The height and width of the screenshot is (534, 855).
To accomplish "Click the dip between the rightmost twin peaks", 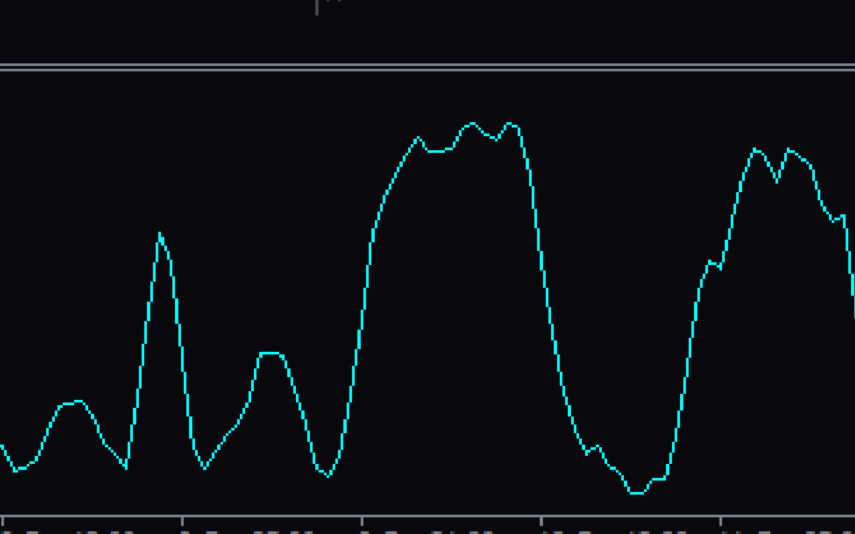I will pyautogui.click(x=777, y=181).
